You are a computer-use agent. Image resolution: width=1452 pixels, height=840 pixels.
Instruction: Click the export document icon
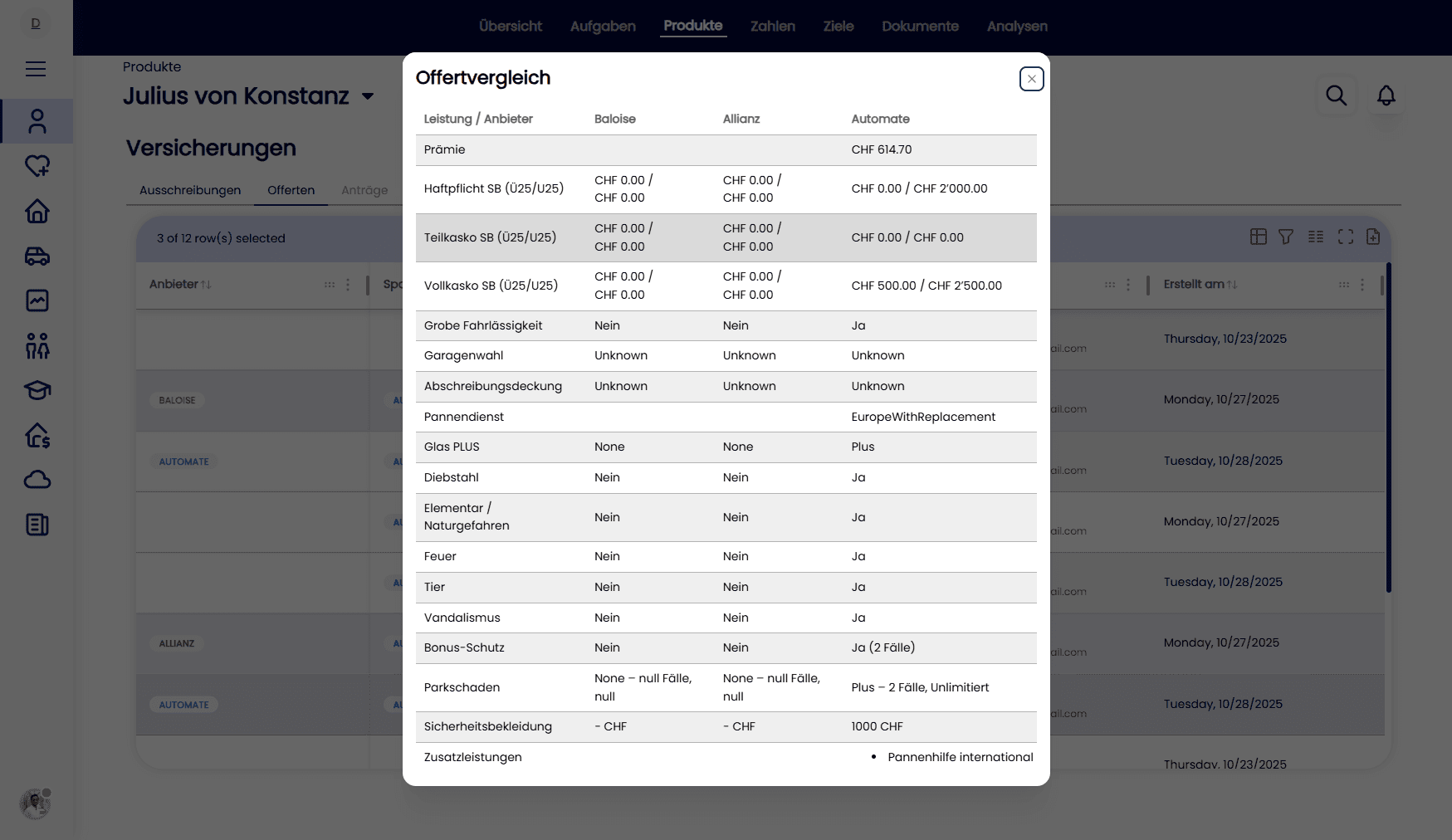tap(1373, 237)
